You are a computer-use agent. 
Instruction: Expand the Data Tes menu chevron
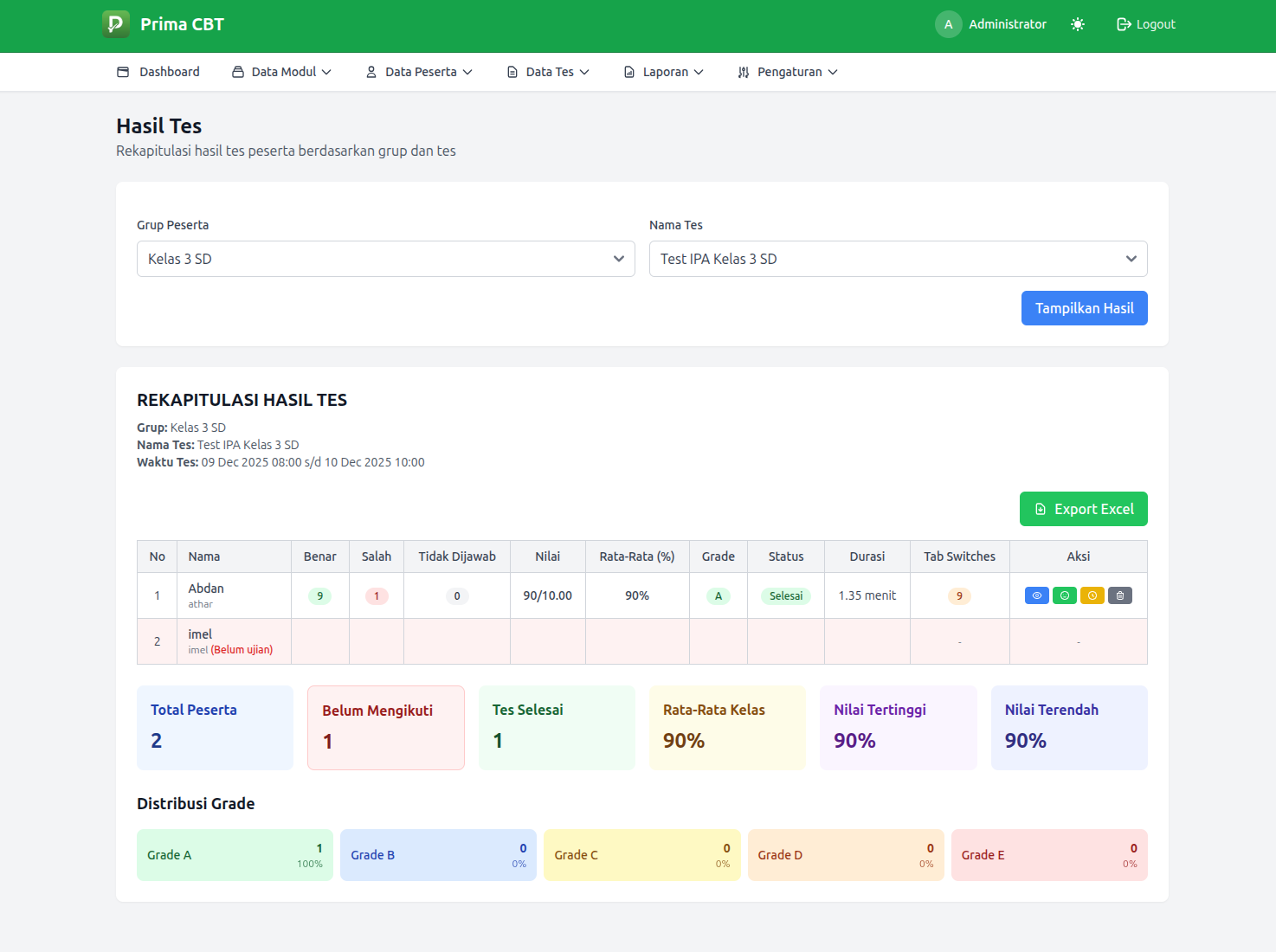[586, 72]
